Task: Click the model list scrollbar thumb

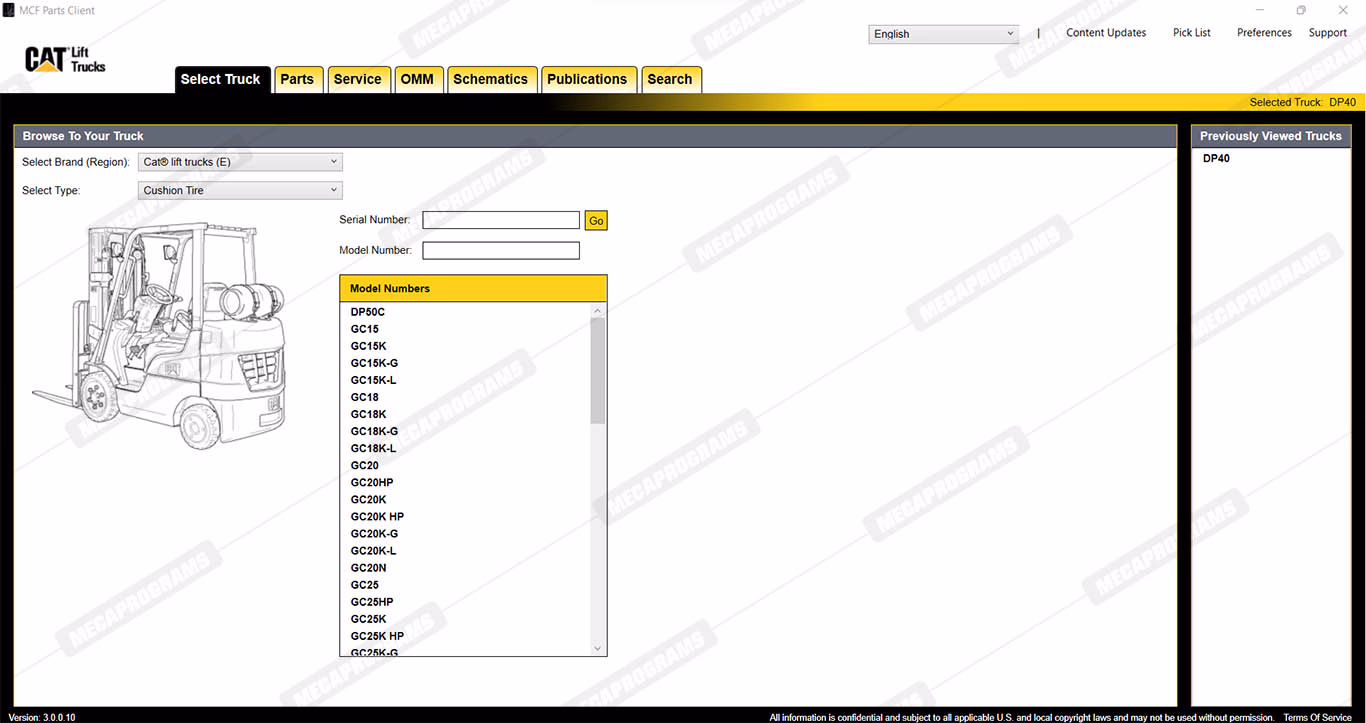Action: (598, 370)
